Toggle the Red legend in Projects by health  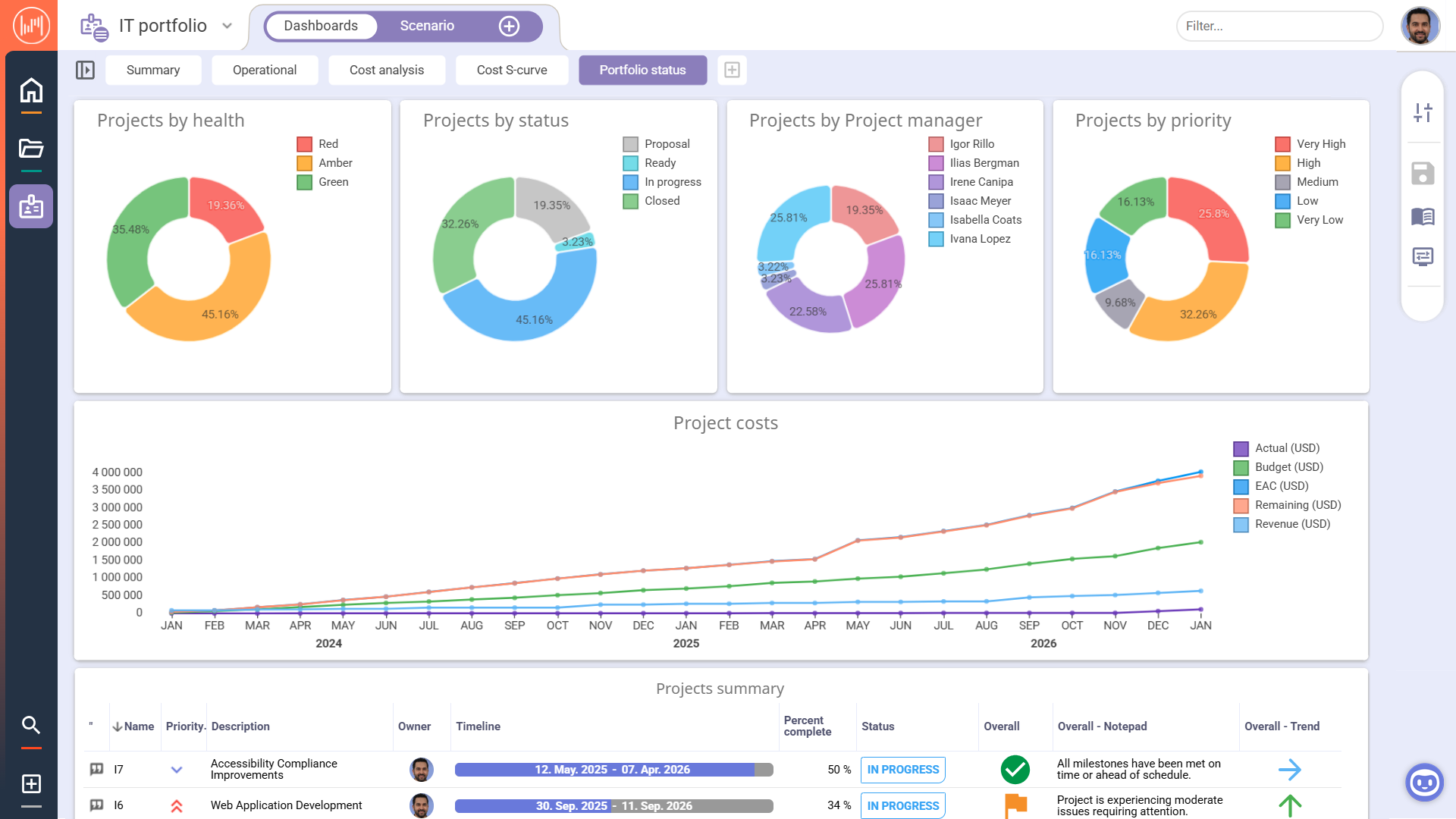318,143
